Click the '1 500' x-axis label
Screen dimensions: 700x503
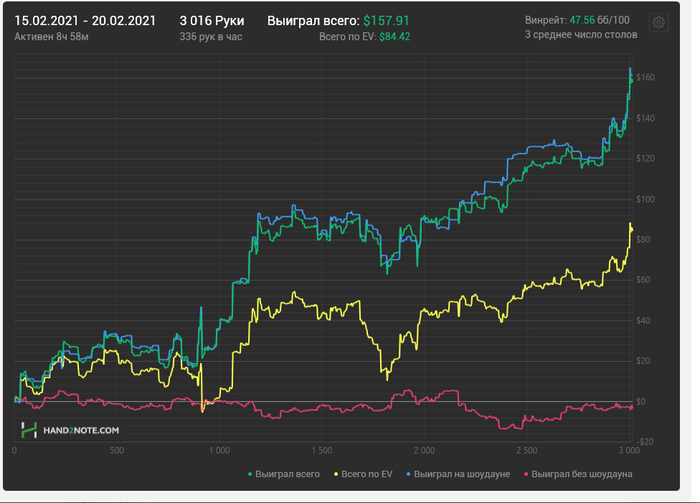coord(321,451)
